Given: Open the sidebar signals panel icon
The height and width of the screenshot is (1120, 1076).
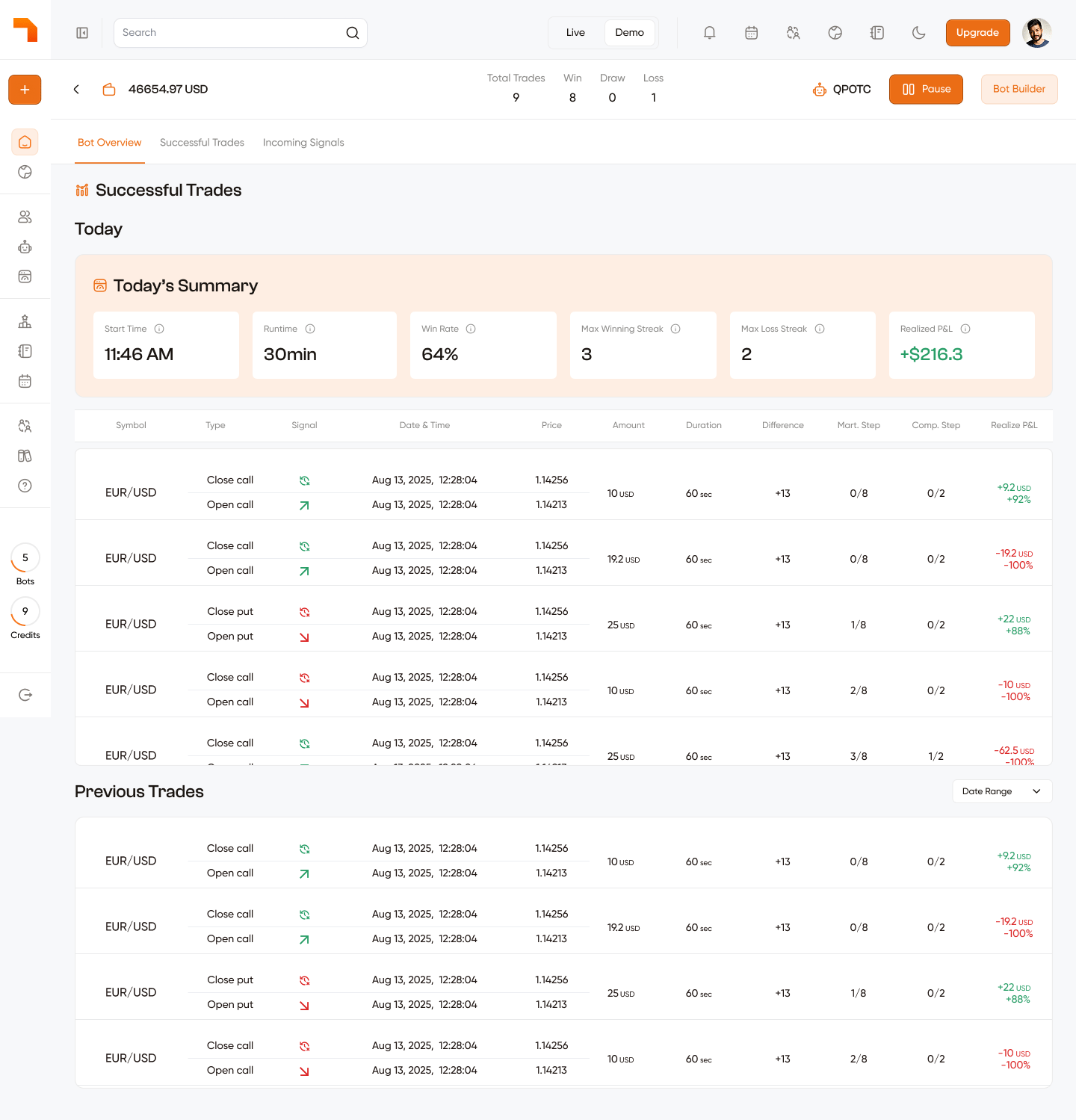Looking at the screenshot, I should (25, 276).
